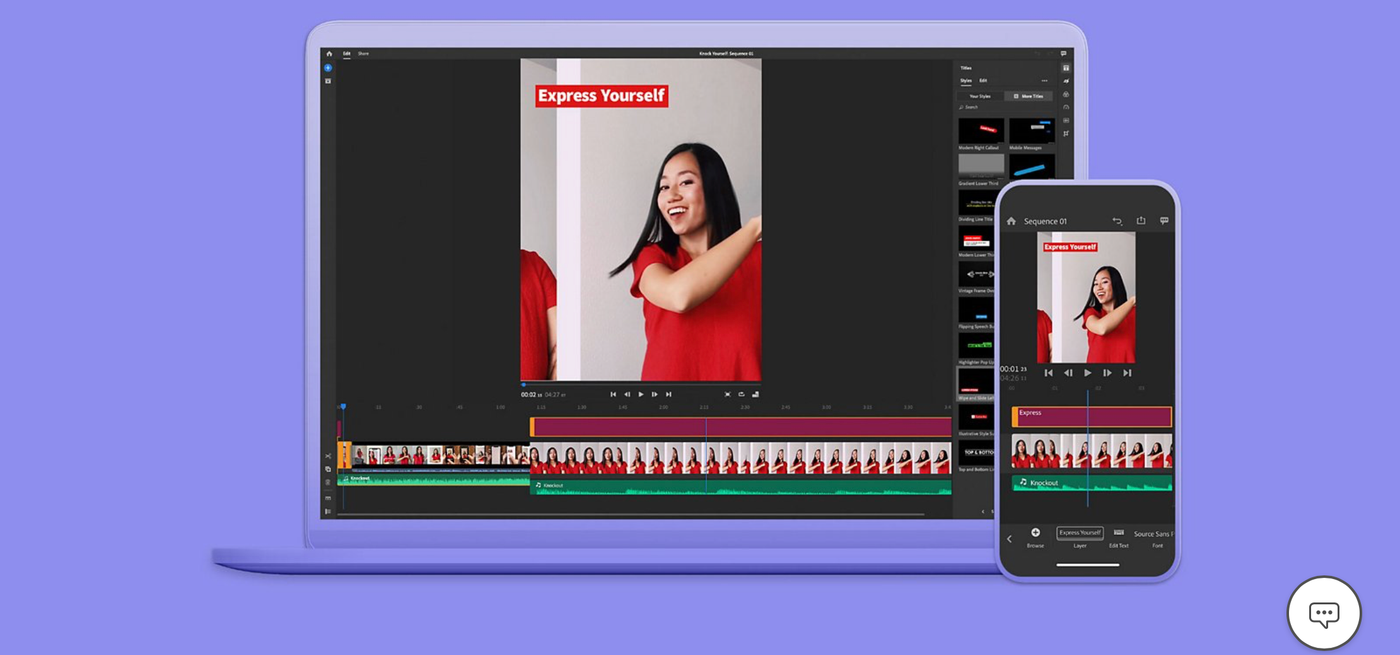Viewport: 1400px width, 655px height.
Task: Open Edit tab in Titles panel
Action: [x=983, y=81]
